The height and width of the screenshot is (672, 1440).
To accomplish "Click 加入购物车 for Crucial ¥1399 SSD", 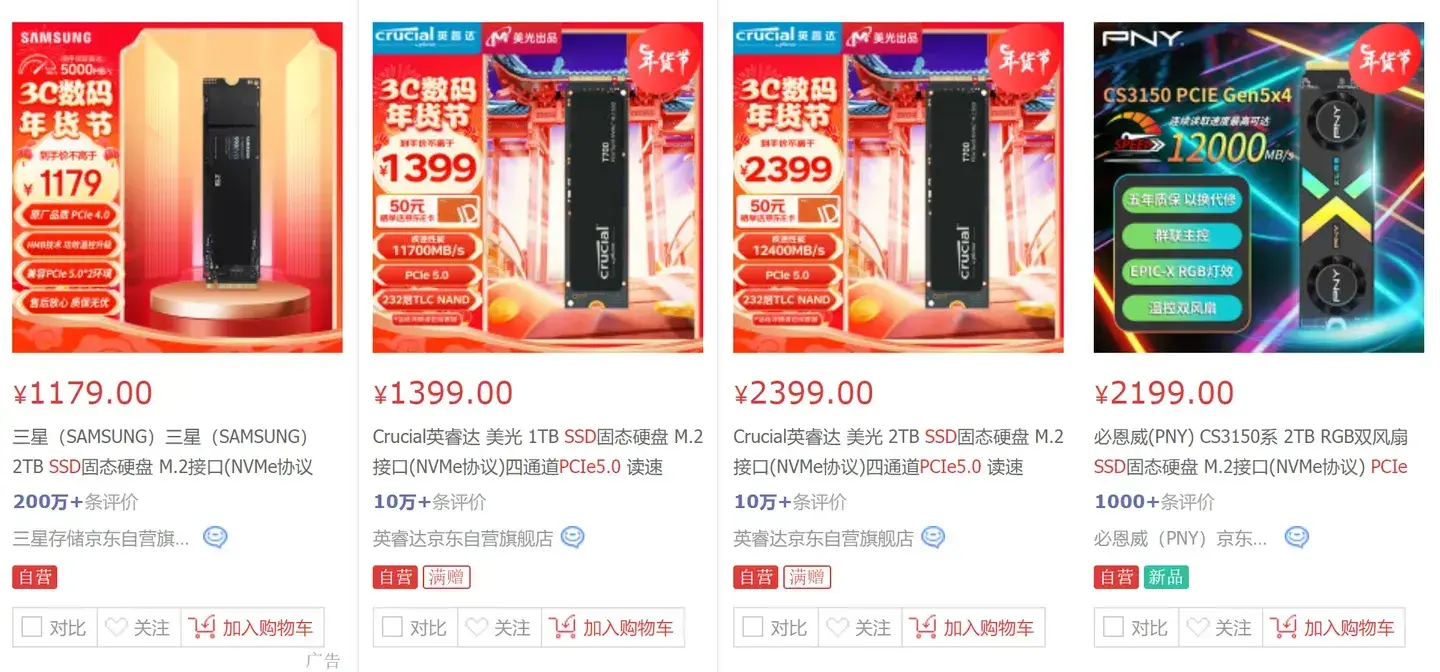I will pyautogui.click(x=613, y=628).
